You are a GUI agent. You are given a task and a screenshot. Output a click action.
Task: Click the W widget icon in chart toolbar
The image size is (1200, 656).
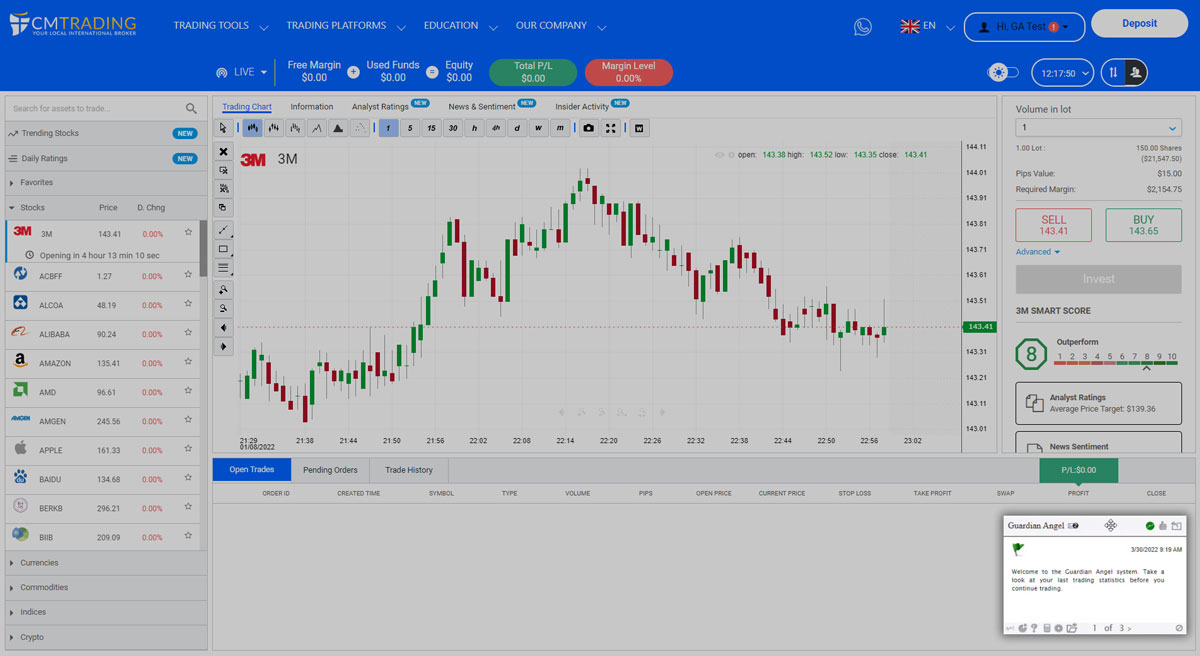pyautogui.click(x=640, y=128)
